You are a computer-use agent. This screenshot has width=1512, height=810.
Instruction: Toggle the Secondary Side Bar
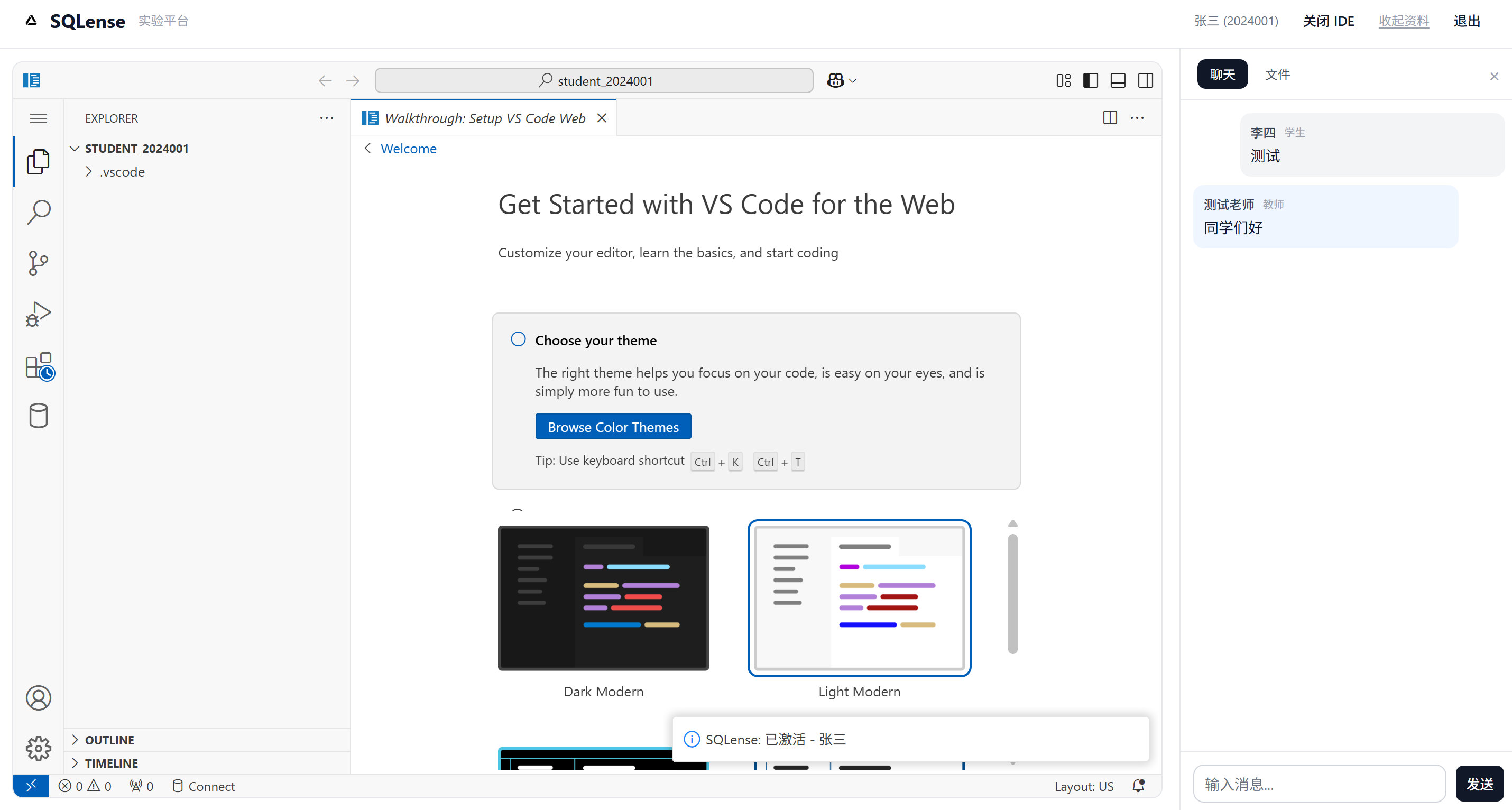coord(1146,80)
